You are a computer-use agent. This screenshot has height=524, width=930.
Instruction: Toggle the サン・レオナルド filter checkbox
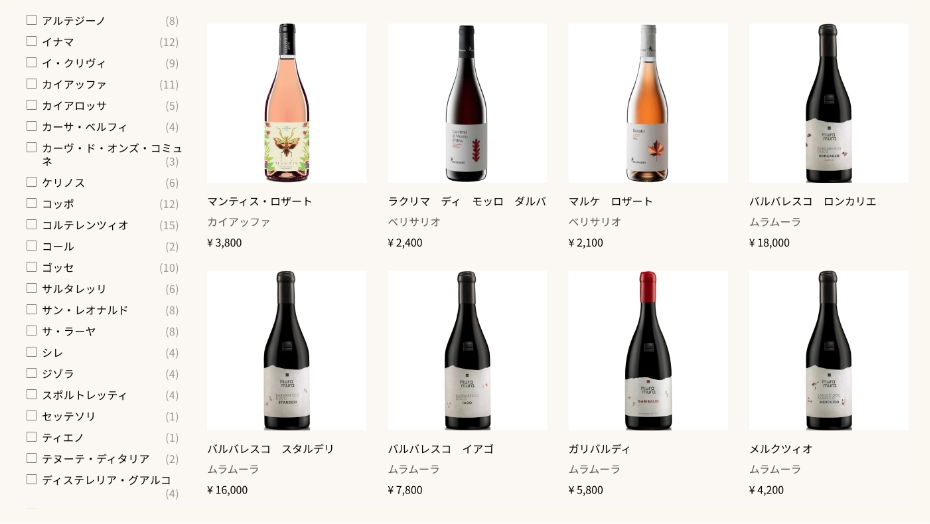pyautogui.click(x=31, y=309)
